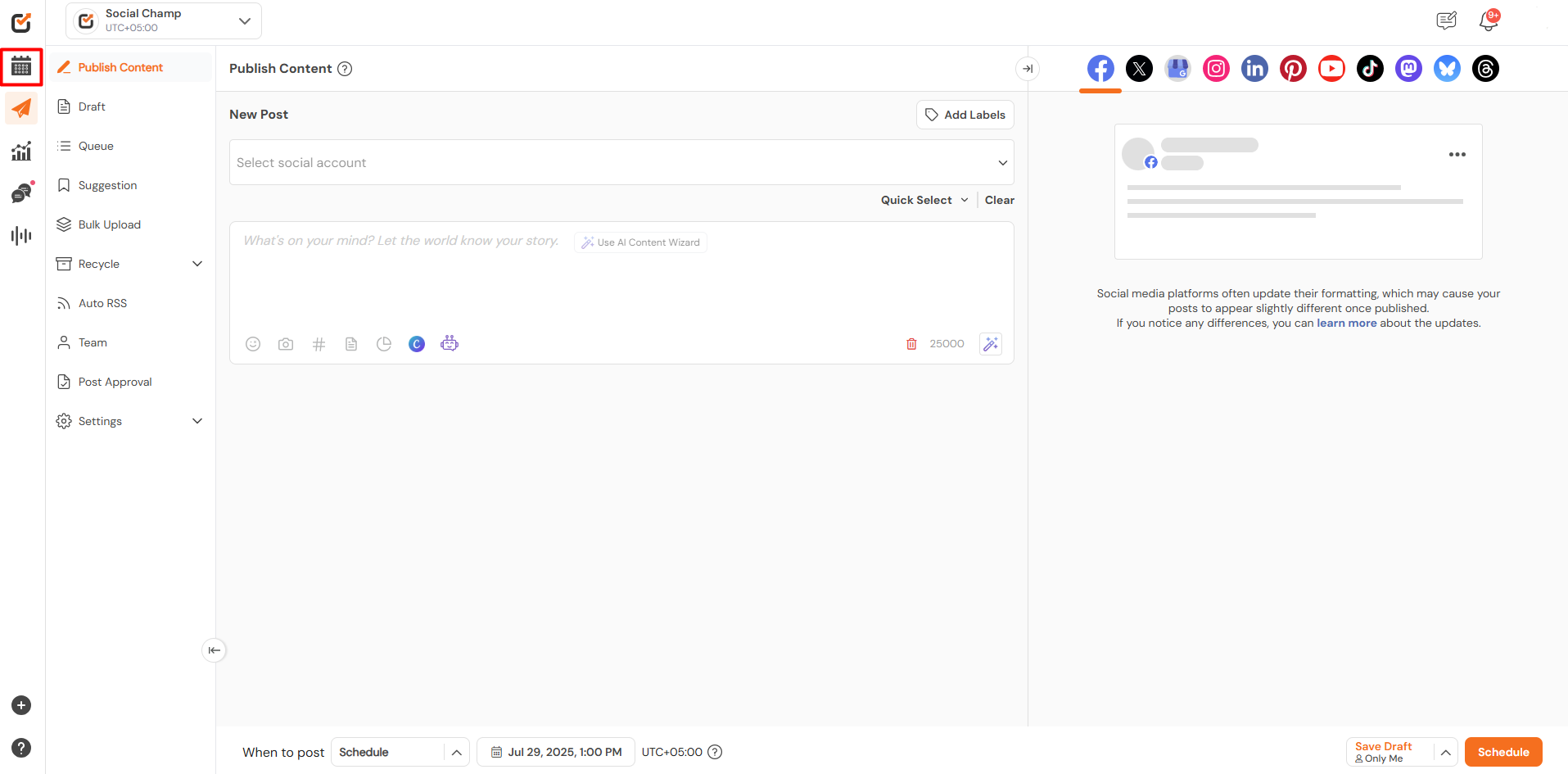Click the magic wand icon beside character count
This screenshot has width=1568, height=774.
[x=991, y=344]
